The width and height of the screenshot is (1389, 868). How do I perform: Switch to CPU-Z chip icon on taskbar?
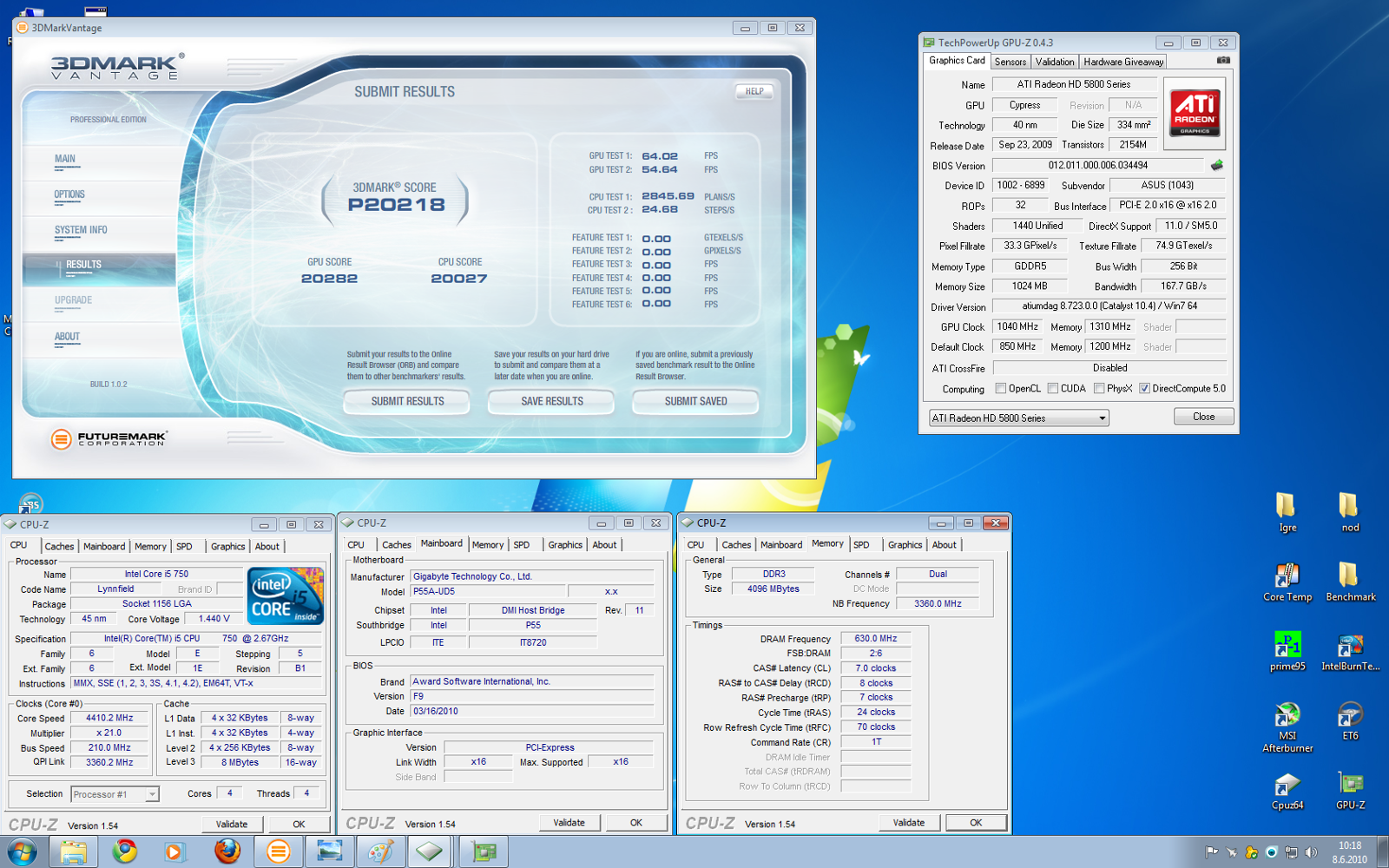pyautogui.click(x=431, y=852)
